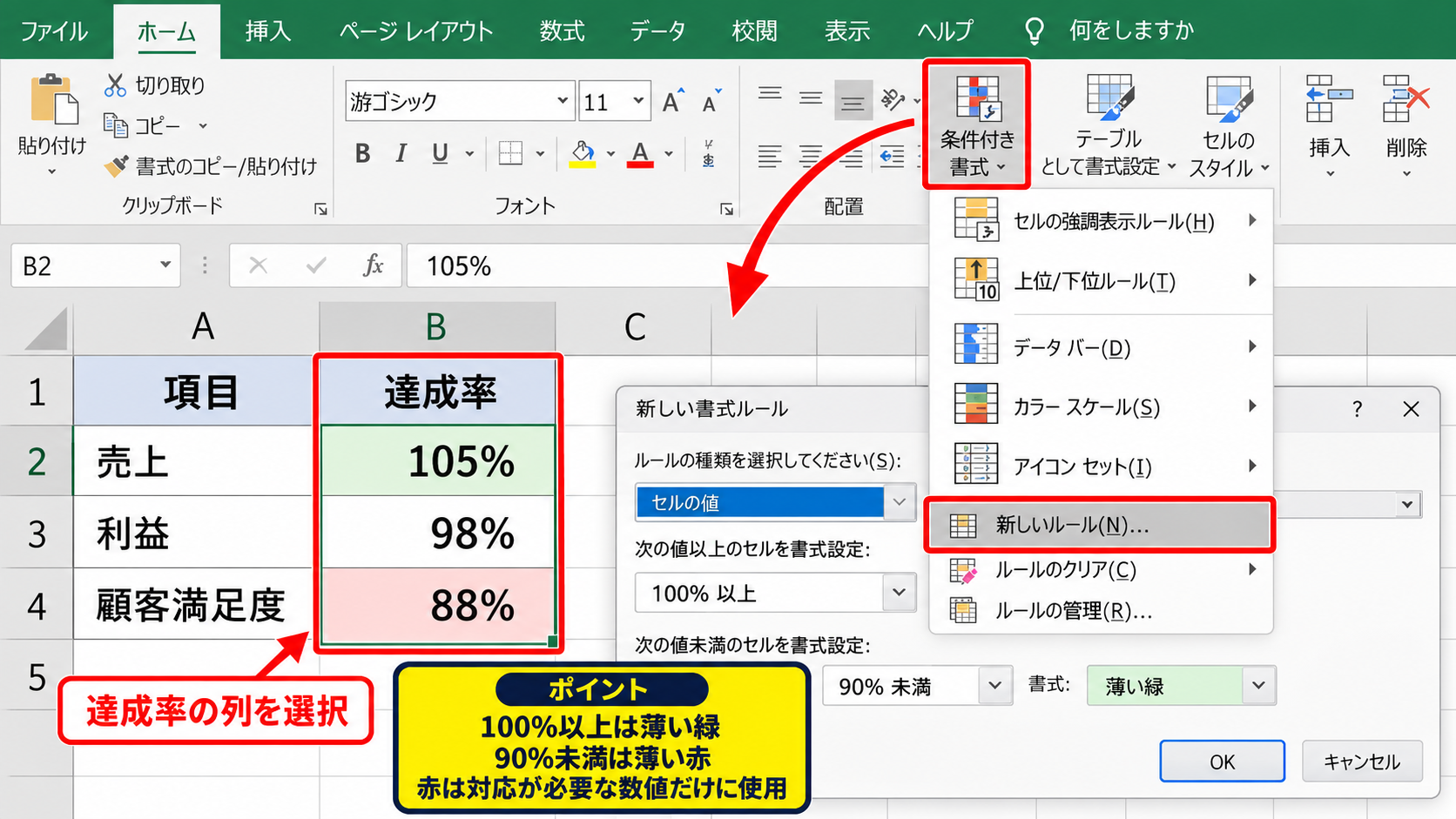Click the fx insert function button
Viewport: 1456px width, 819px height.
point(373,265)
